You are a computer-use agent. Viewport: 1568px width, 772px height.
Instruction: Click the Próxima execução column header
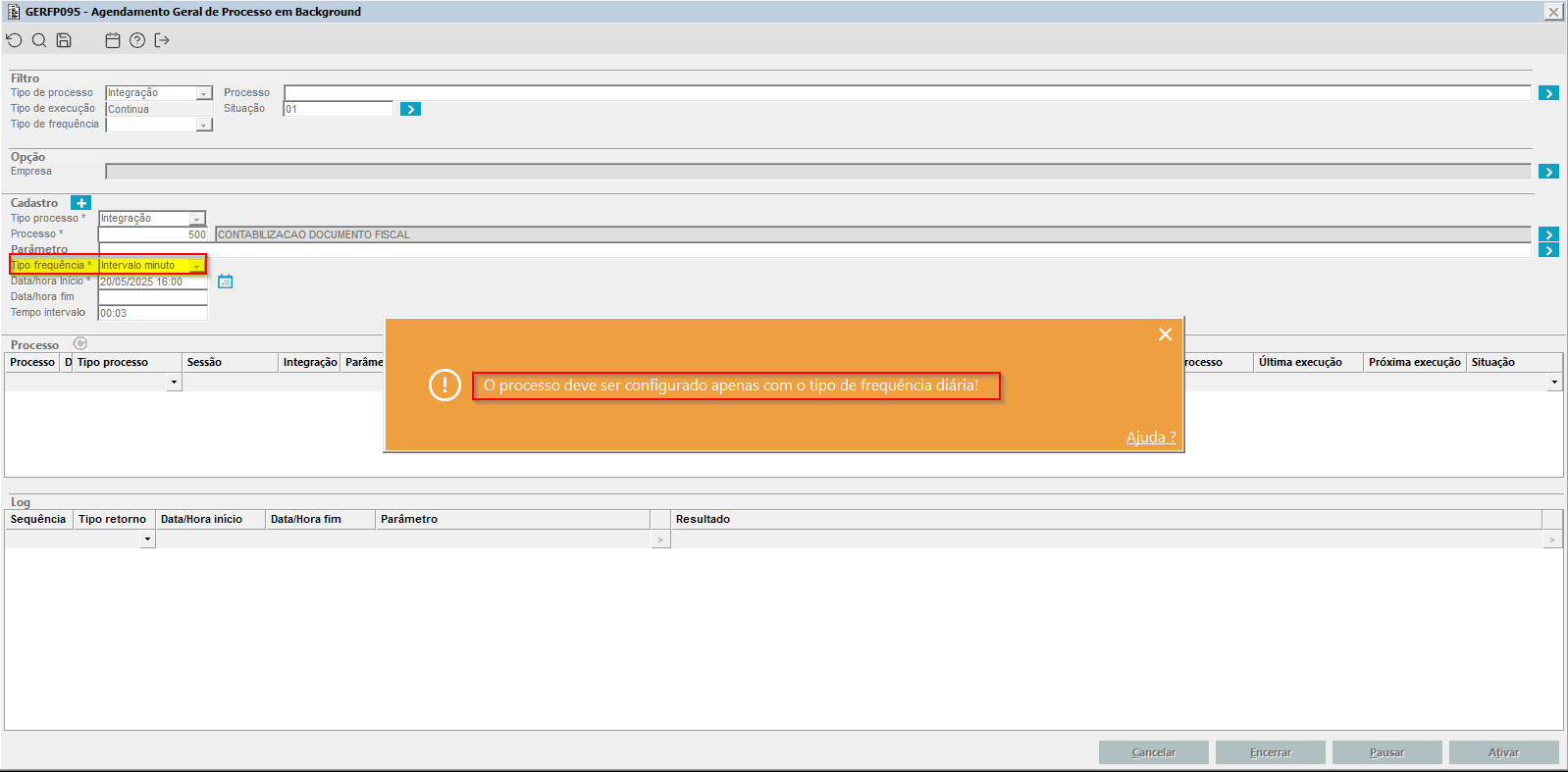(1415, 363)
